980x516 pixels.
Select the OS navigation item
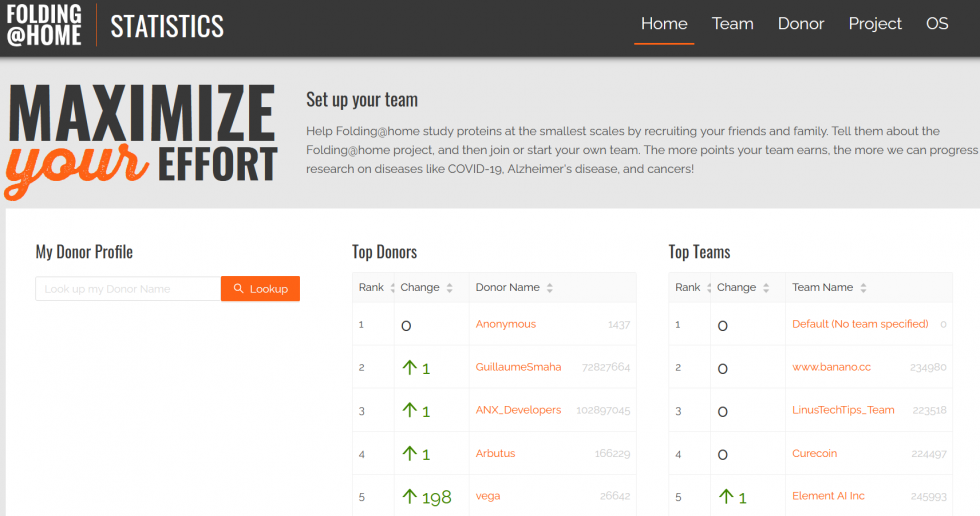point(936,24)
